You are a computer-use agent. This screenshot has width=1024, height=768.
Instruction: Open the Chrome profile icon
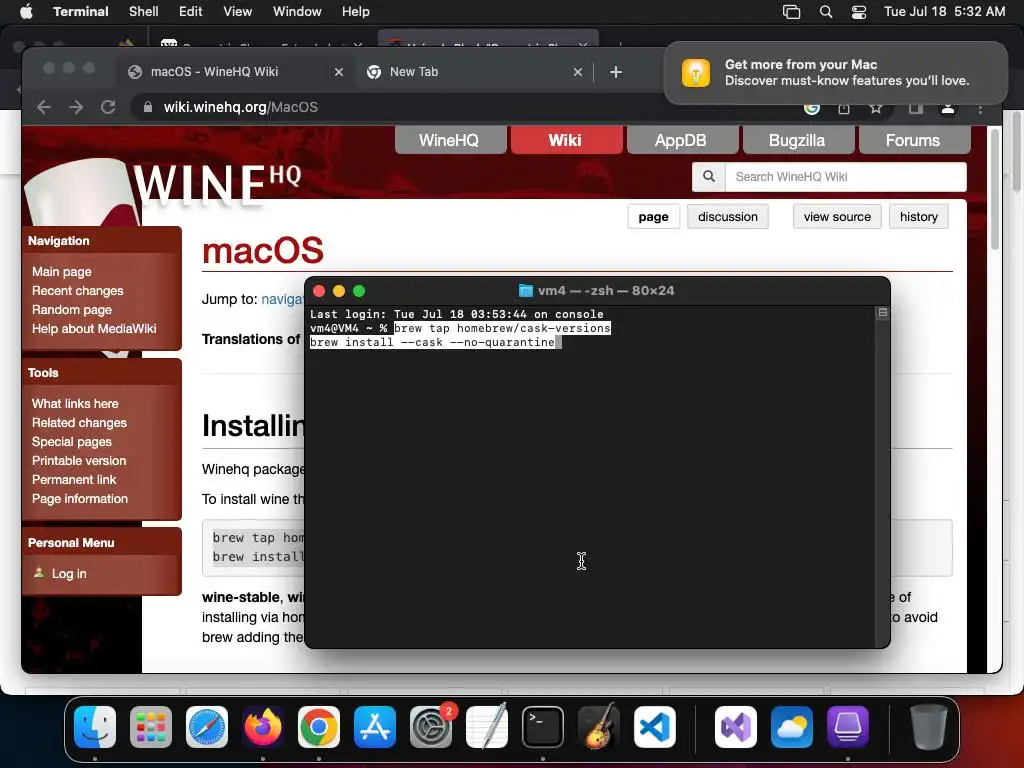point(948,108)
